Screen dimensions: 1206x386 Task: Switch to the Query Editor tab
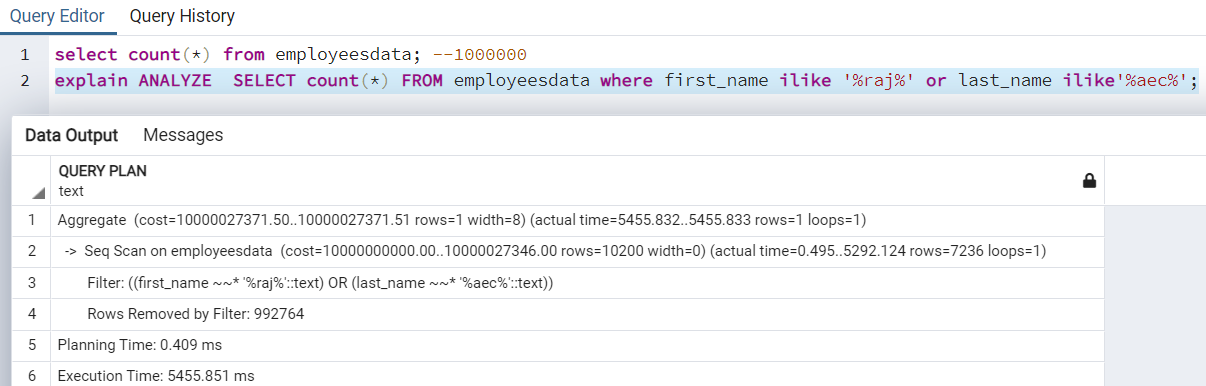[57, 16]
